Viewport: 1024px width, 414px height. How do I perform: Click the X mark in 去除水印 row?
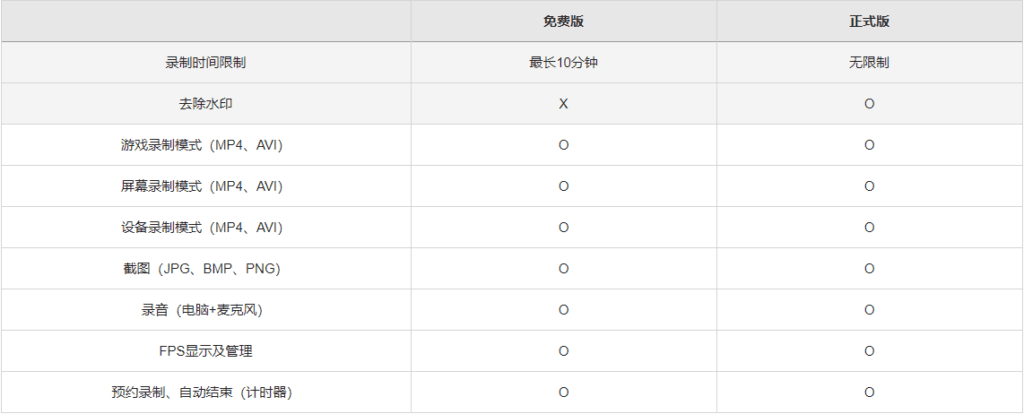click(563, 104)
